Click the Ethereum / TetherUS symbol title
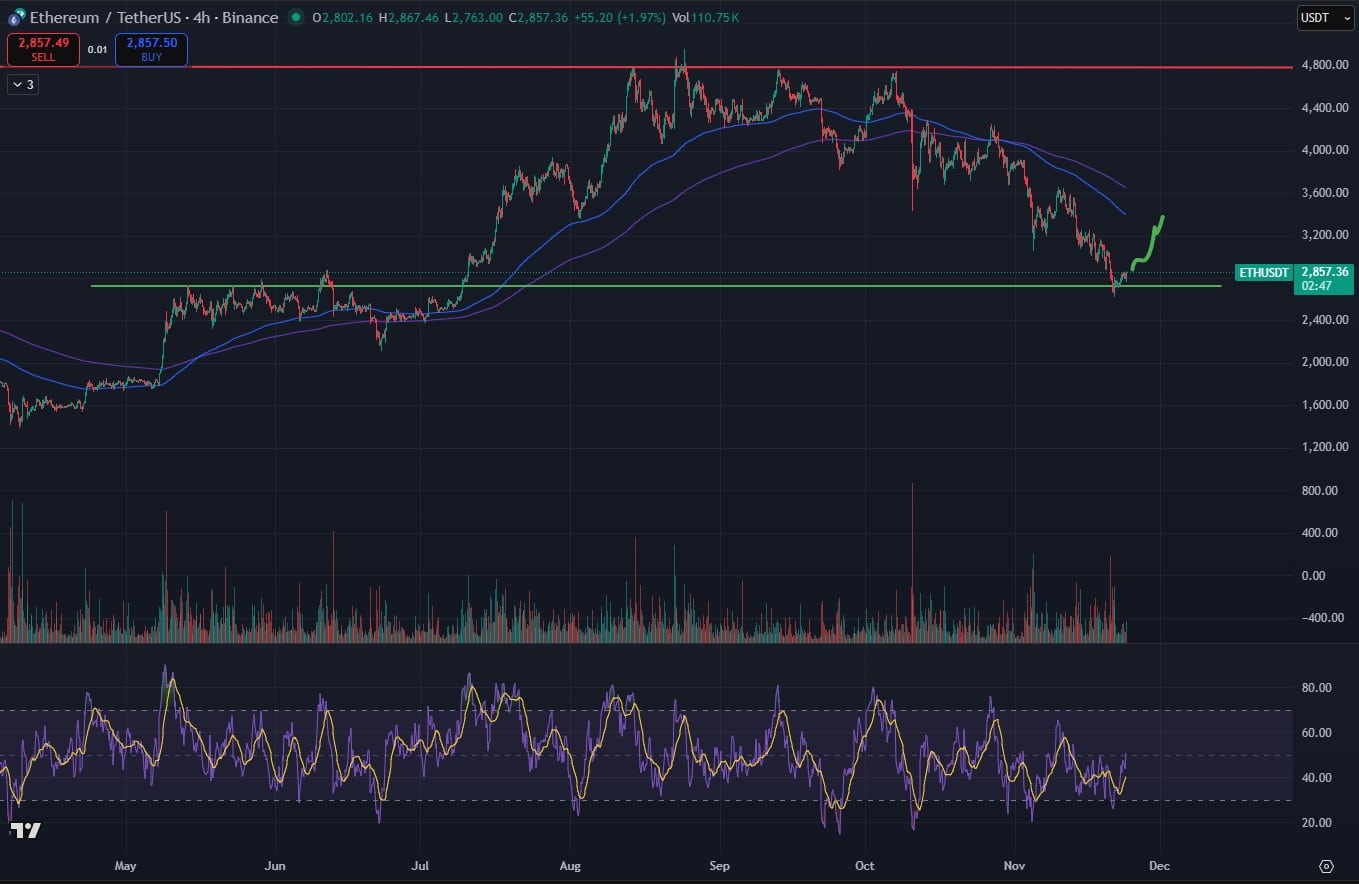Screen dimensions: 1359x884 click(x=153, y=18)
